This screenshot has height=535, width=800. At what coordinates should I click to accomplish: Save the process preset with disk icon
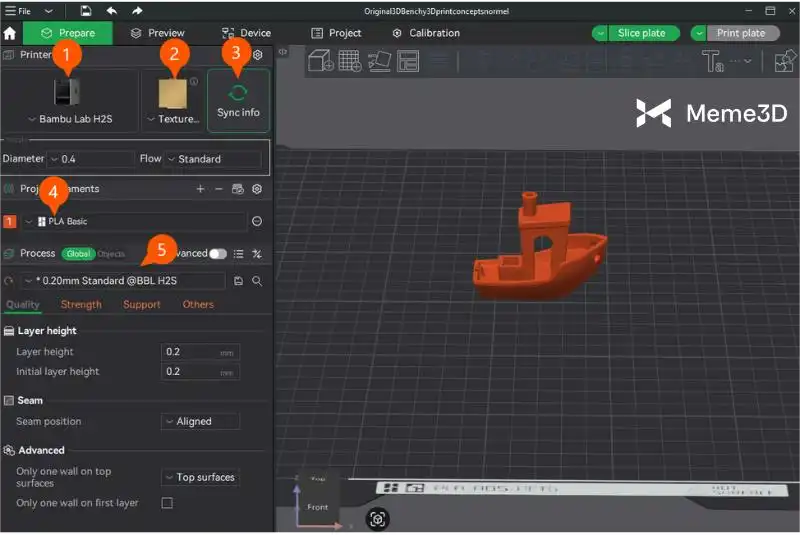click(x=238, y=281)
